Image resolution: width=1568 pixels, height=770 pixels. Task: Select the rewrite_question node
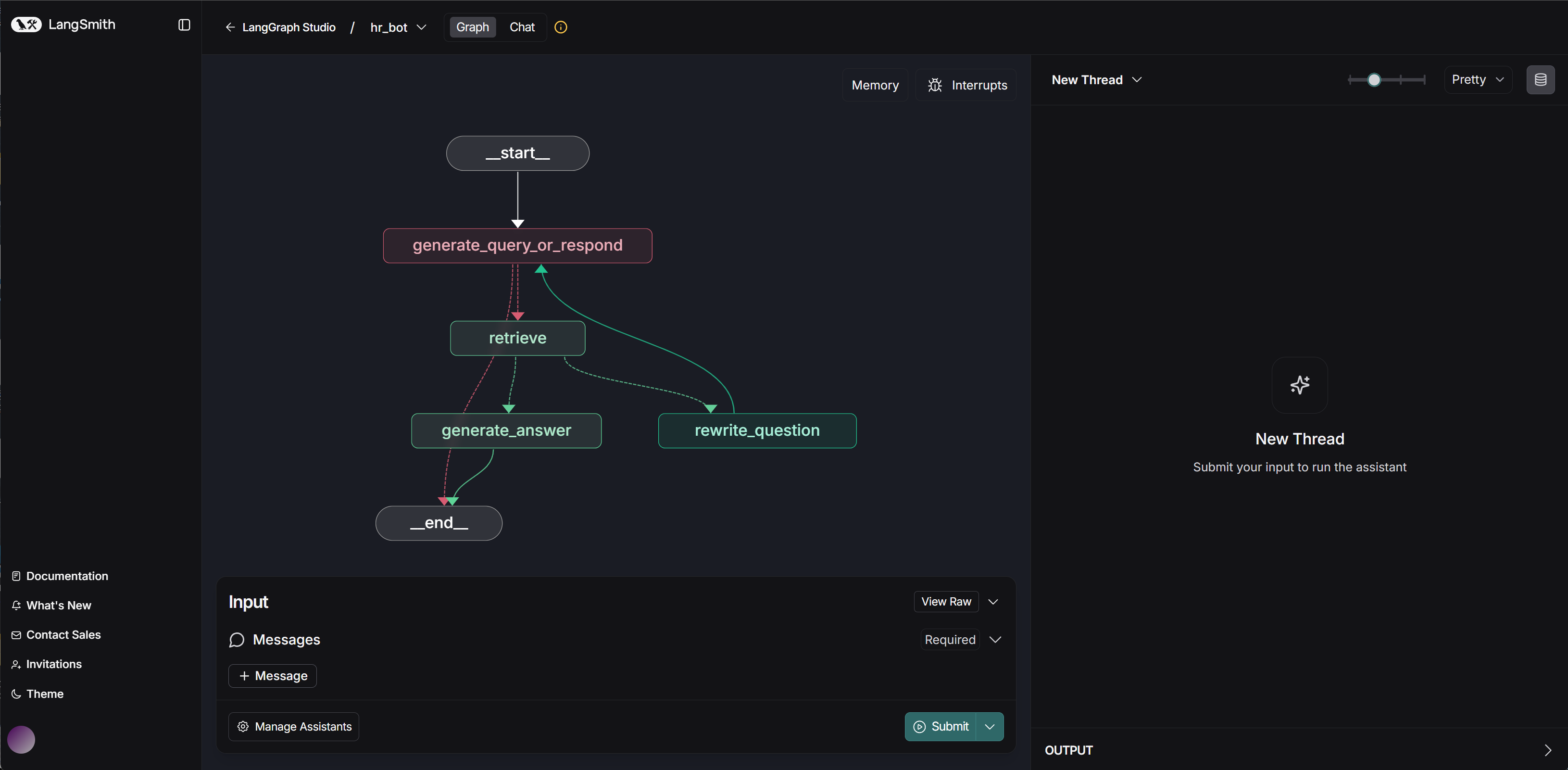click(x=757, y=431)
